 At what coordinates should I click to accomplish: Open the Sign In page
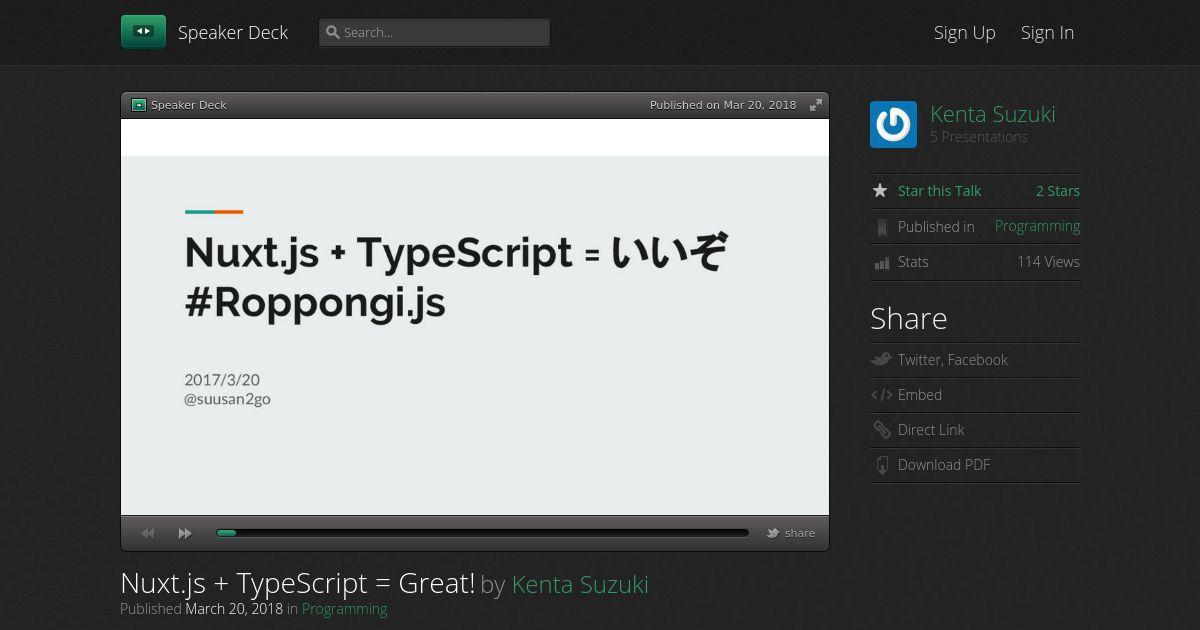(1047, 32)
